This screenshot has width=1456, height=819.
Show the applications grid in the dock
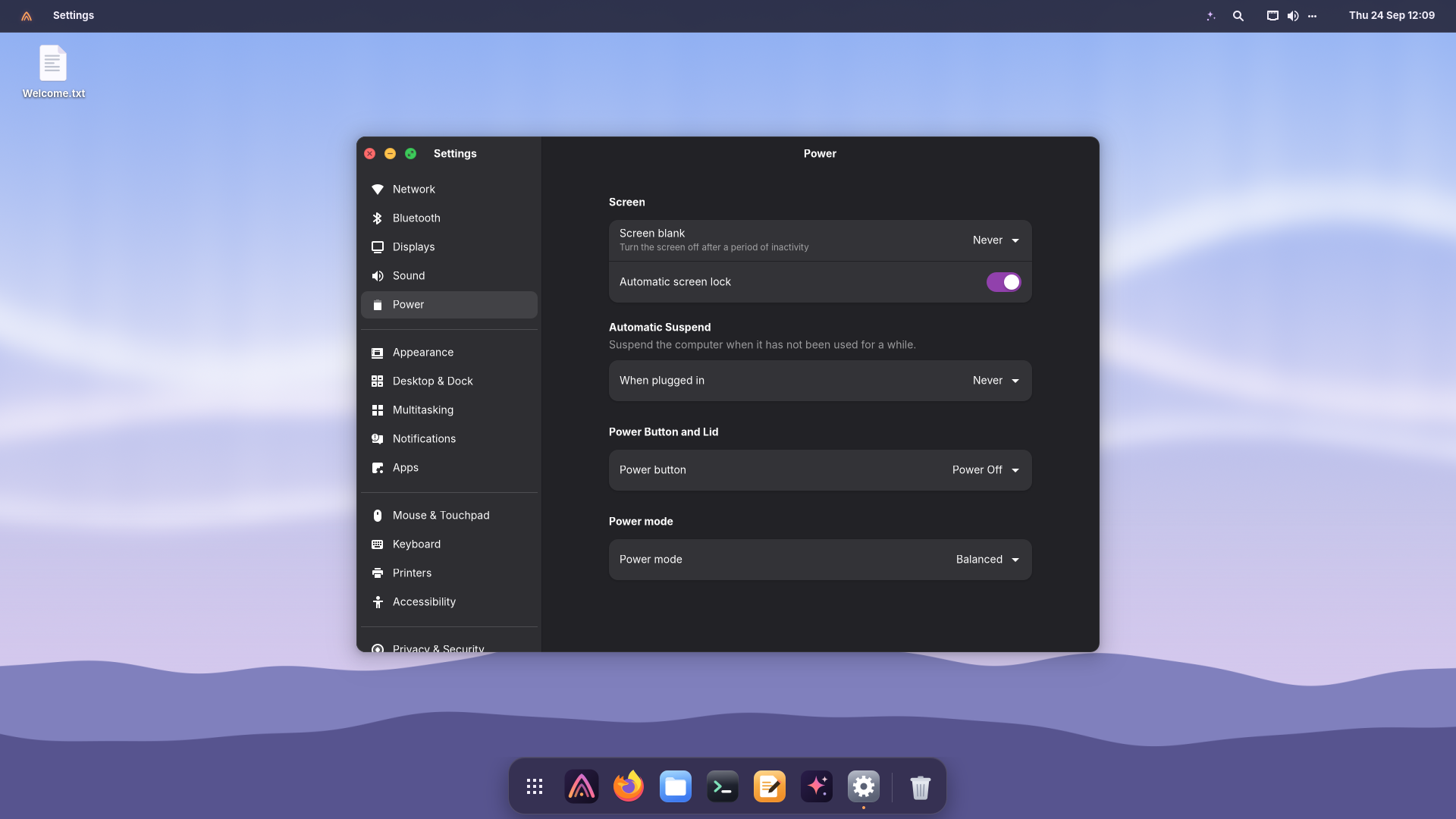click(535, 786)
